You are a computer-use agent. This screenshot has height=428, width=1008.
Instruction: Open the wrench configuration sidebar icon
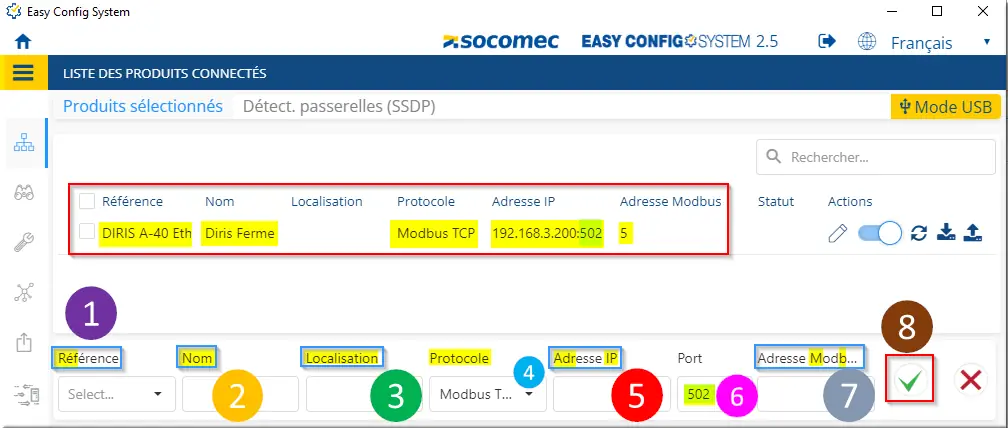click(x=24, y=242)
